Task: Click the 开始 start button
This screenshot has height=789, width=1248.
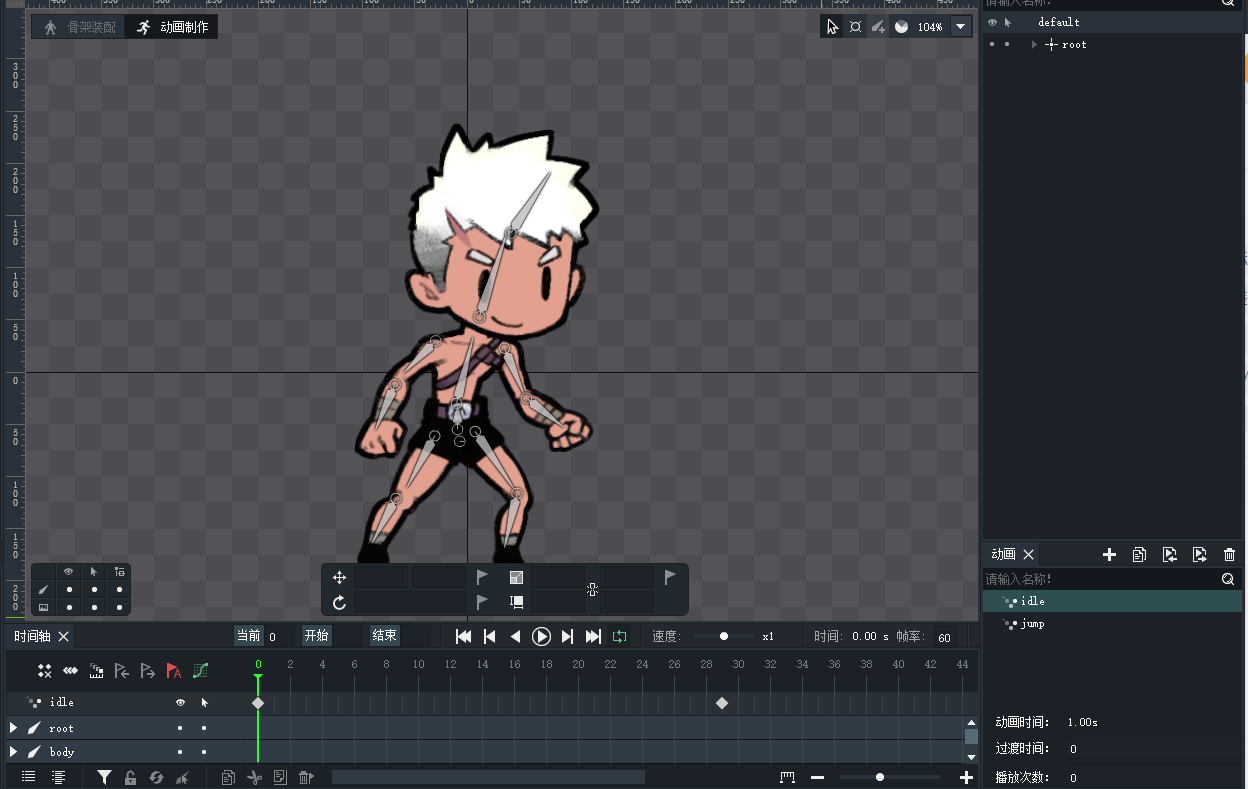Action: (x=316, y=636)
